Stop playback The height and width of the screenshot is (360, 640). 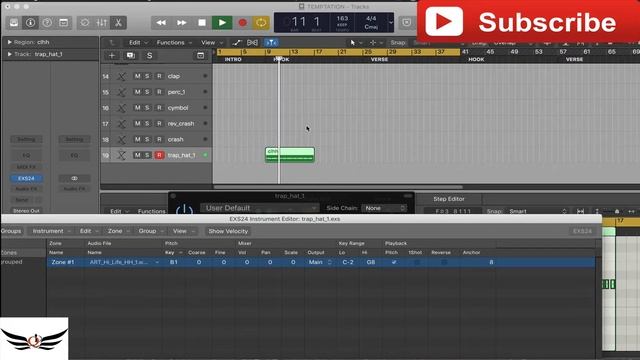coord(202,23)
